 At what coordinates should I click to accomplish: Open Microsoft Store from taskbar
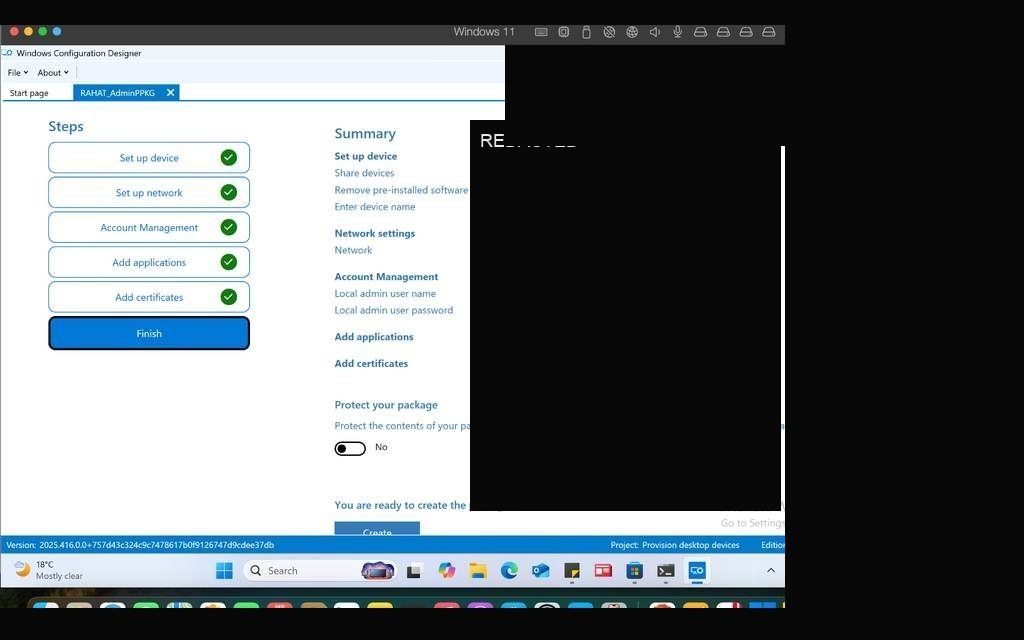tap(634, 571)
